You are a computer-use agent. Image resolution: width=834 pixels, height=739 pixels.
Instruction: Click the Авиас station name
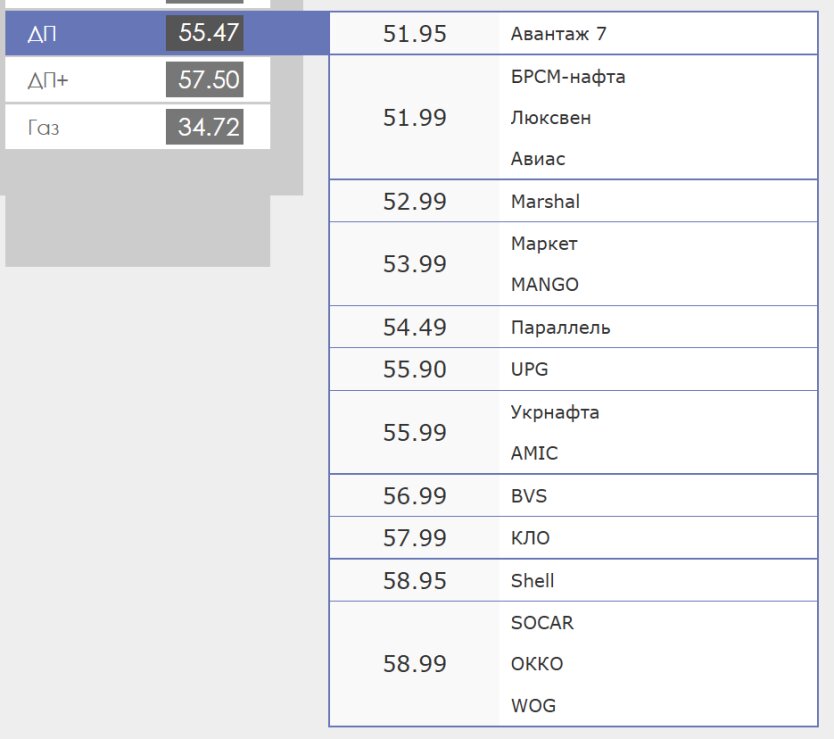pos(538,159)
